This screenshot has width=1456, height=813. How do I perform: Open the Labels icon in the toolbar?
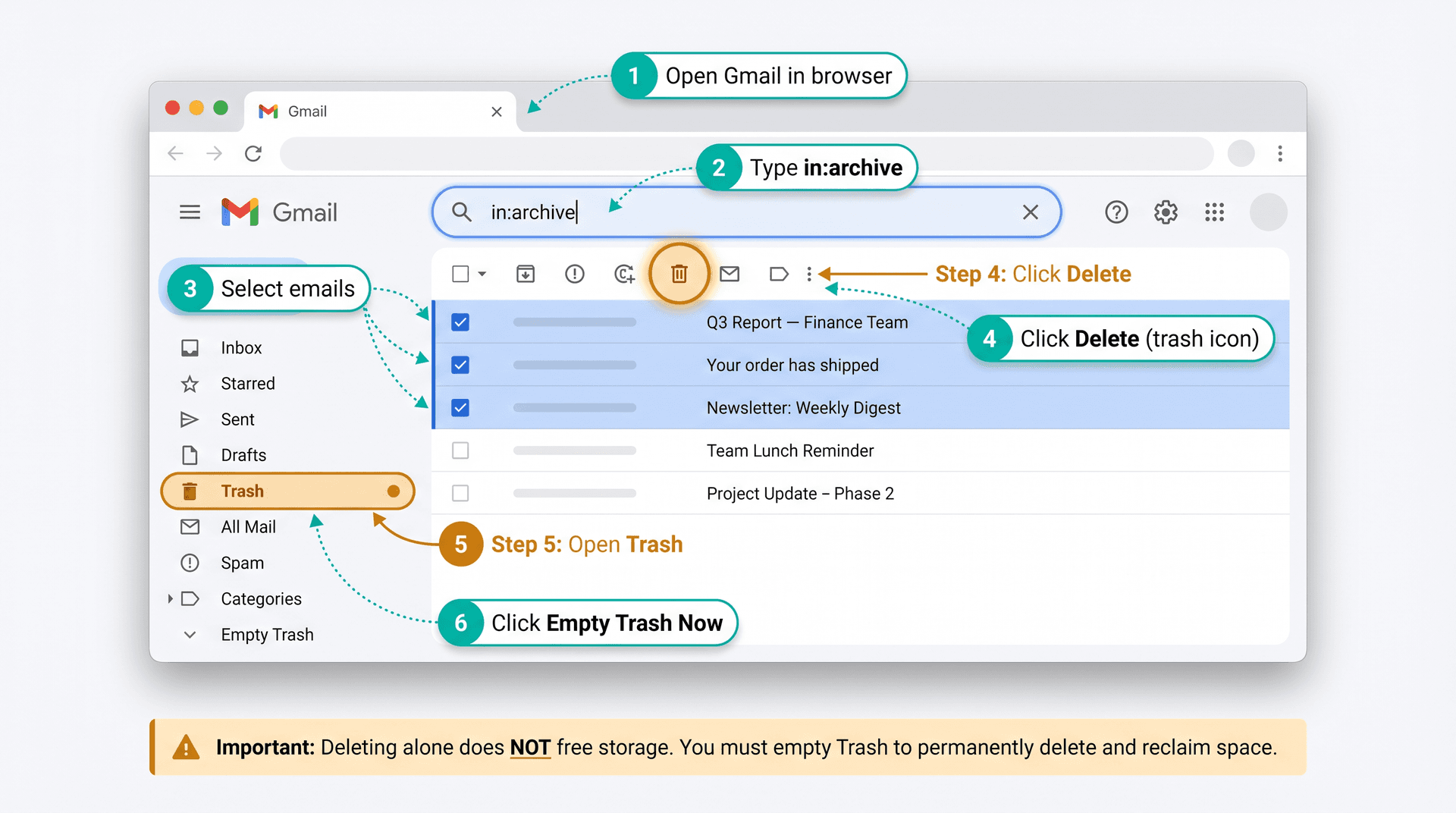point(779,274)
